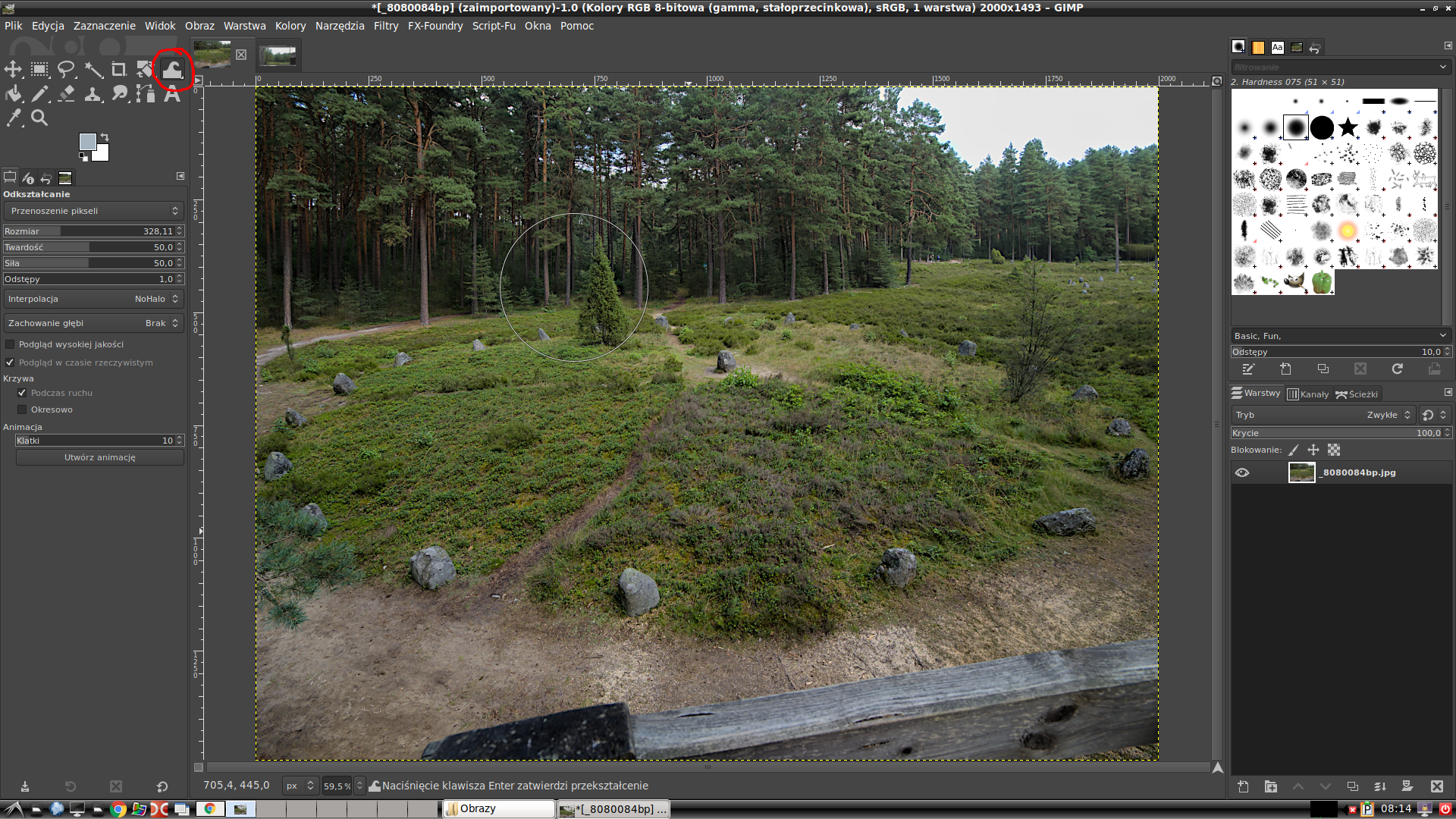Open the Script-Fu menu

click(x=494, y=26)
